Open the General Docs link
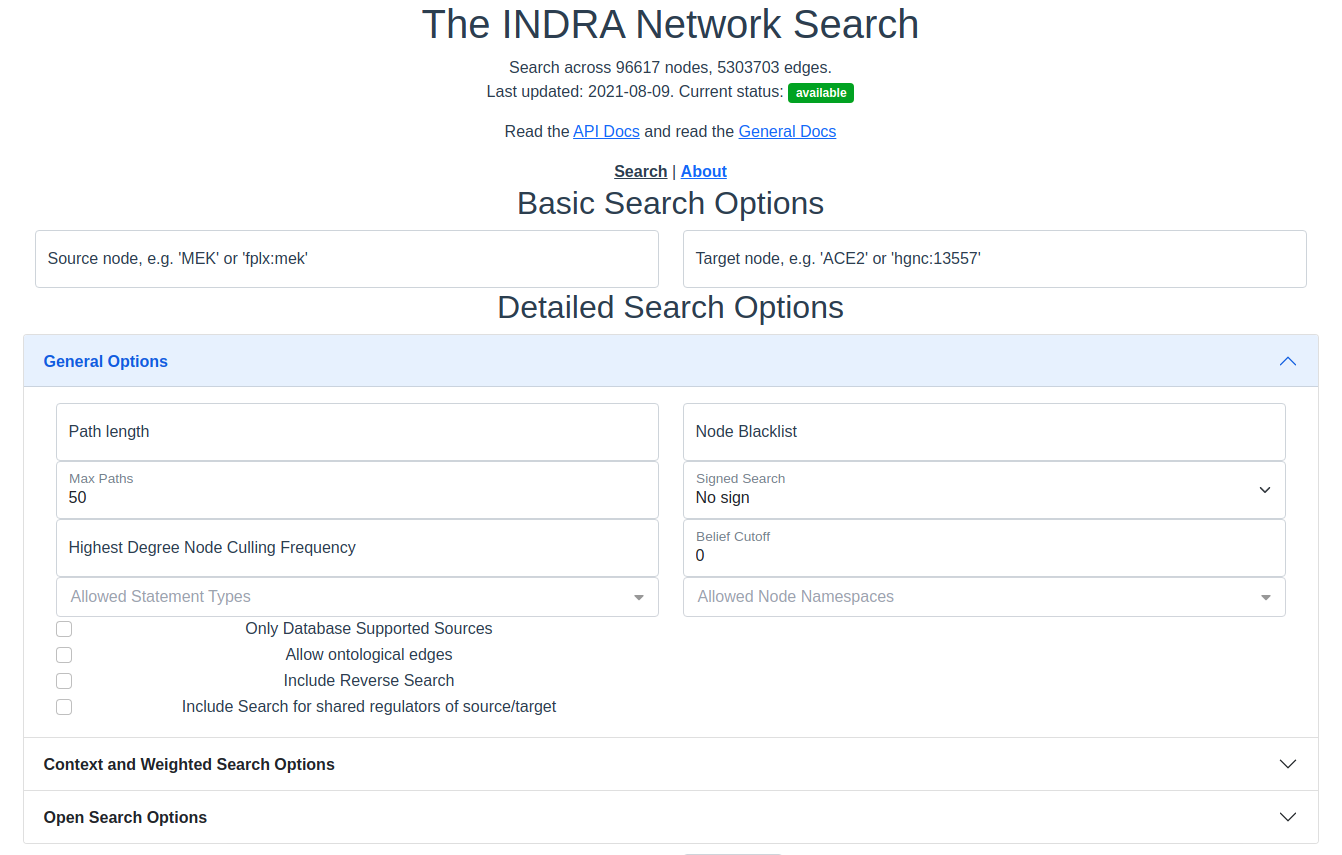 787,131
